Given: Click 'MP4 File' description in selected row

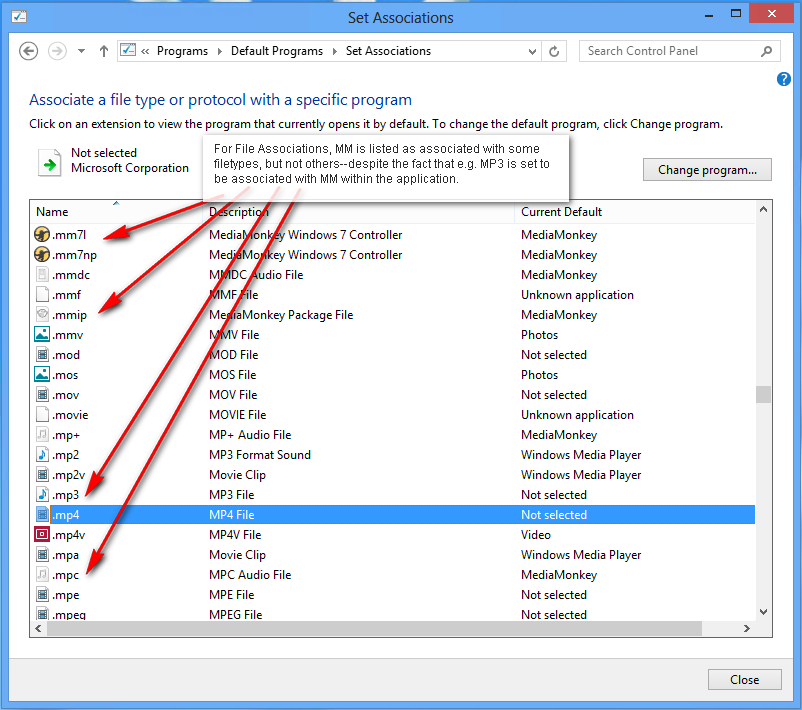Looking at the screenshot, I should tap(232, 515).
